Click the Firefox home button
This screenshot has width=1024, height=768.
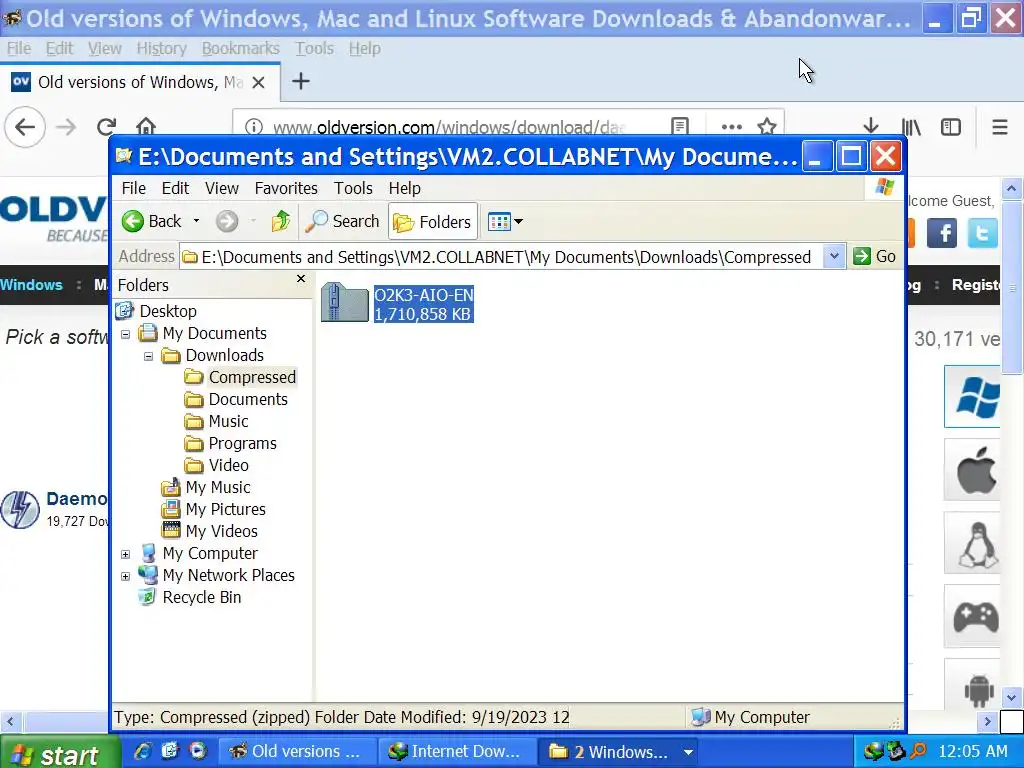click(146, 127)
